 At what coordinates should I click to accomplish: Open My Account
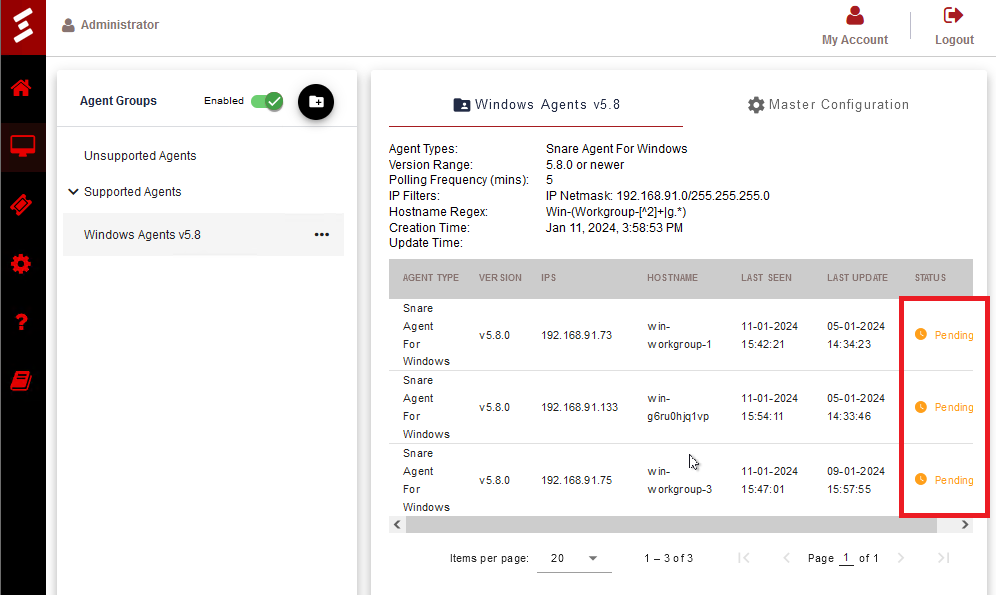854,25
